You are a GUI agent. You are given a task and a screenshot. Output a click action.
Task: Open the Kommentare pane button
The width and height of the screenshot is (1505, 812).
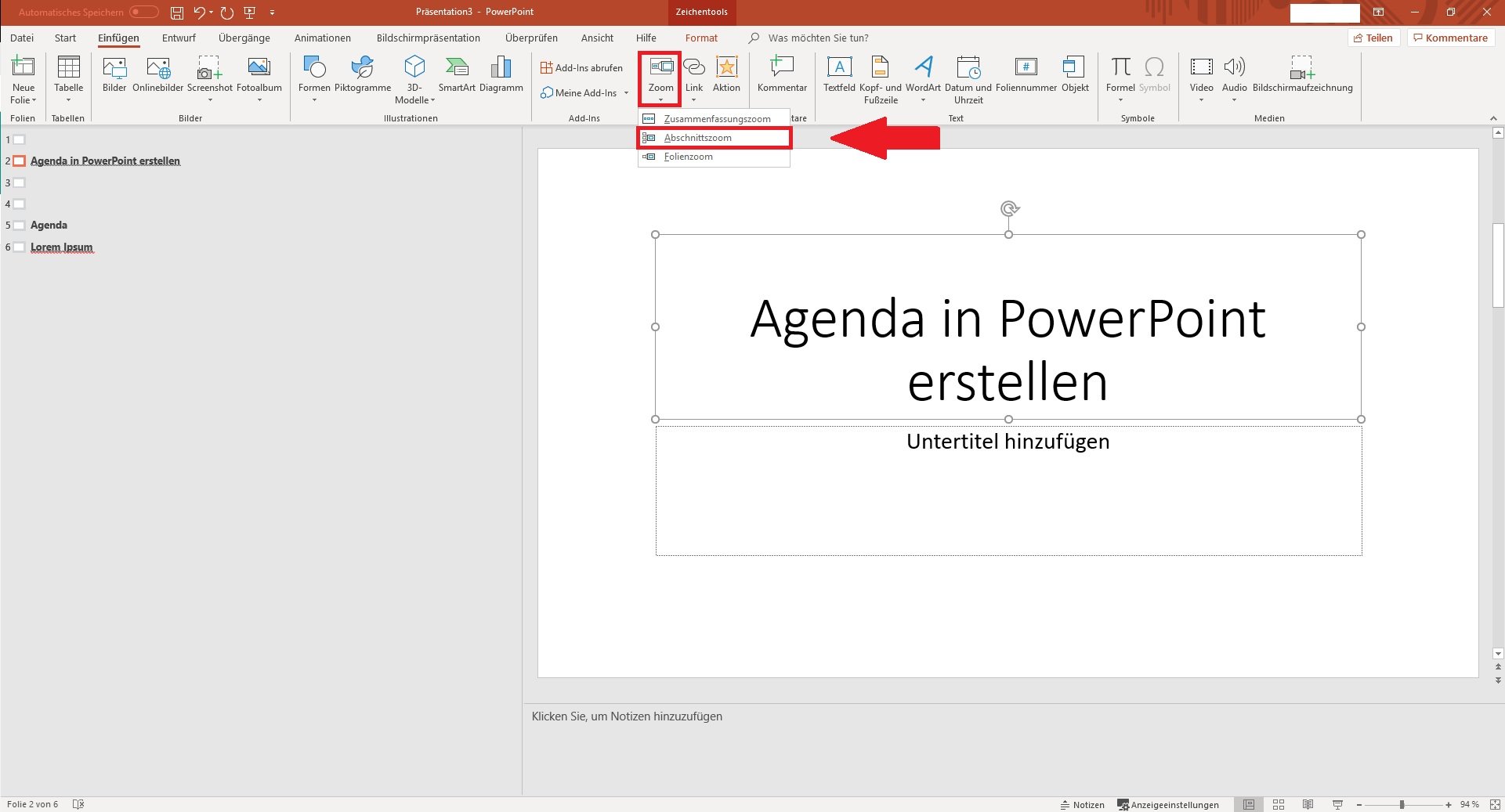1450,38
